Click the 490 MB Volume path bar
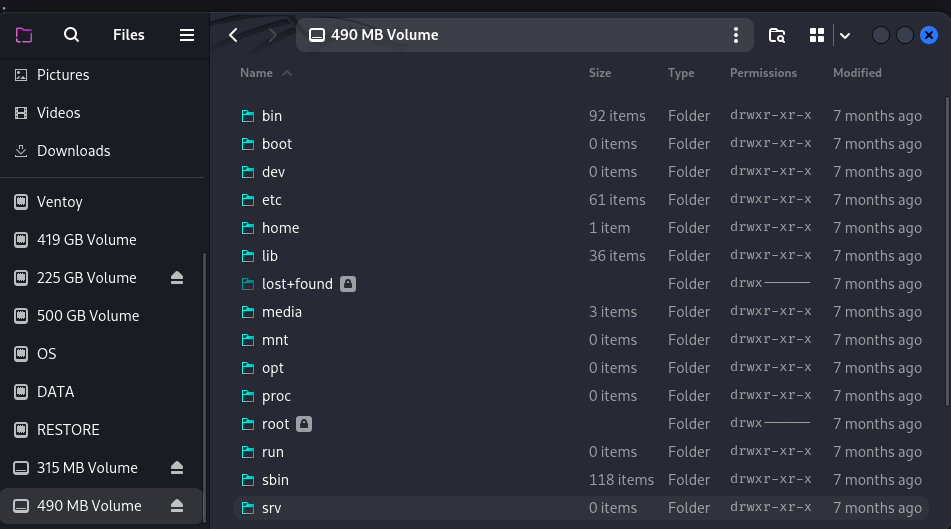This screenshot has width=951, height=529. point(525,35)
